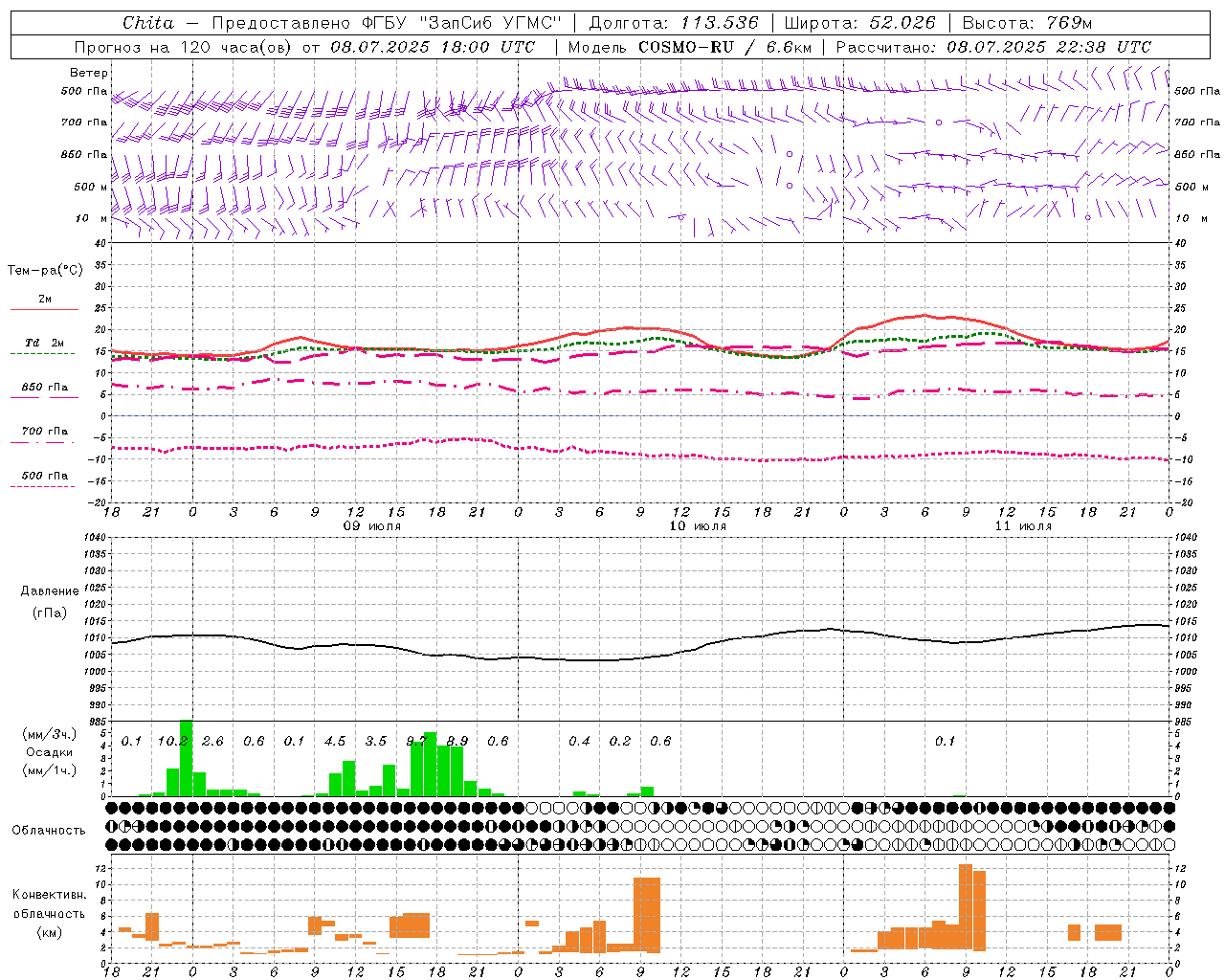Click the "(гПа)" pressure unit label

[50, 613]
